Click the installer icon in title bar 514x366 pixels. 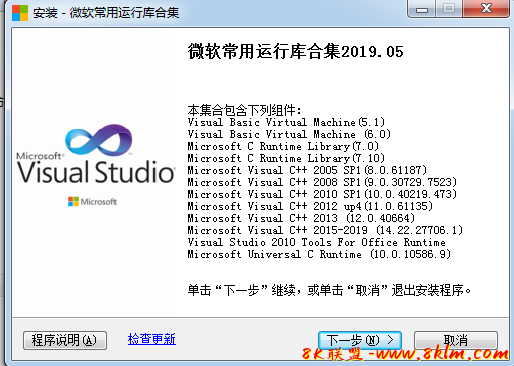(20, 13)
